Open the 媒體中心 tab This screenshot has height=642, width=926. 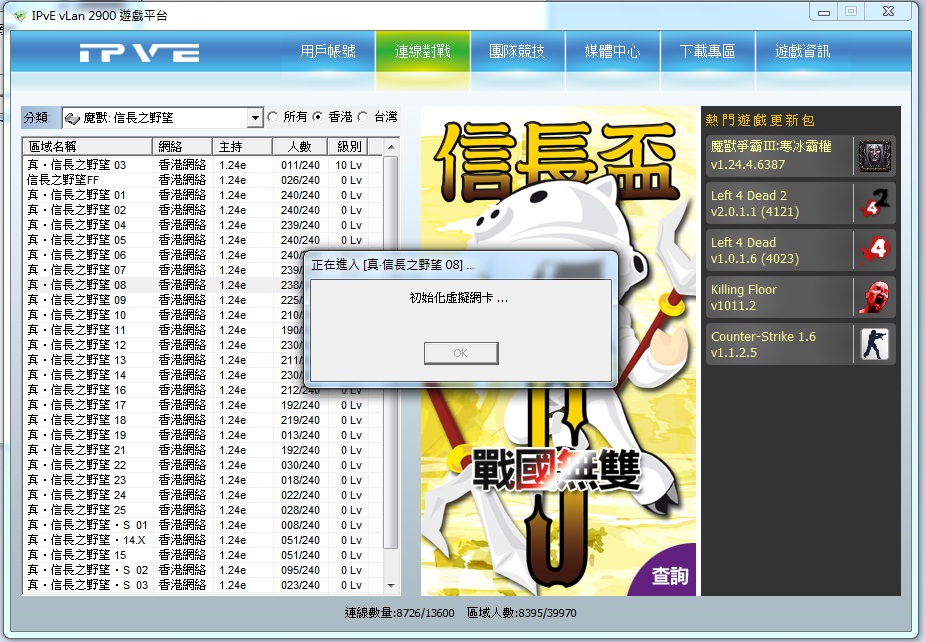[x=612, y=51]
